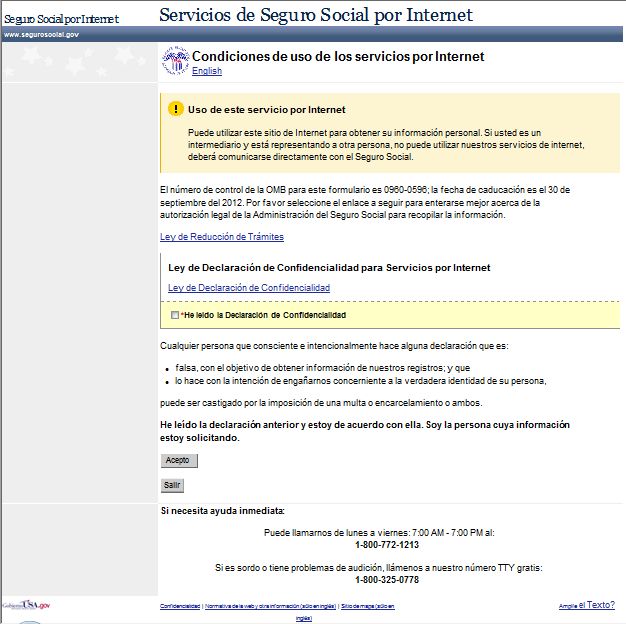
Task: Click the yellow exclamation warning icon
Action: 176,109
